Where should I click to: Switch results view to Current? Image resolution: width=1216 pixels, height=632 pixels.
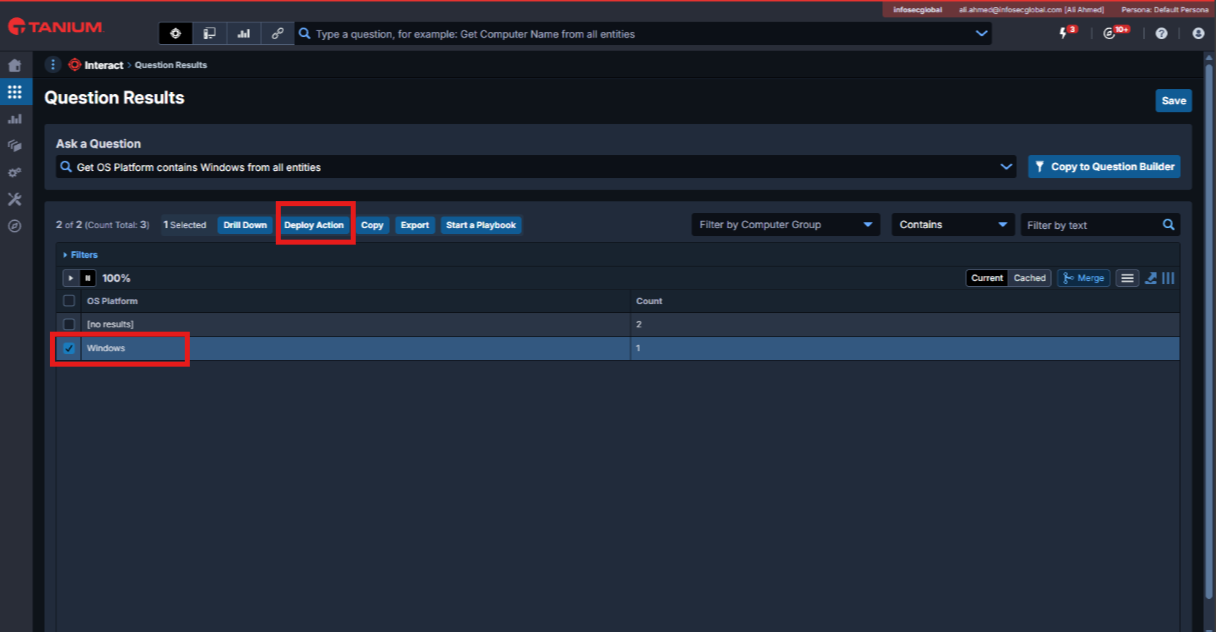point(986,278)
